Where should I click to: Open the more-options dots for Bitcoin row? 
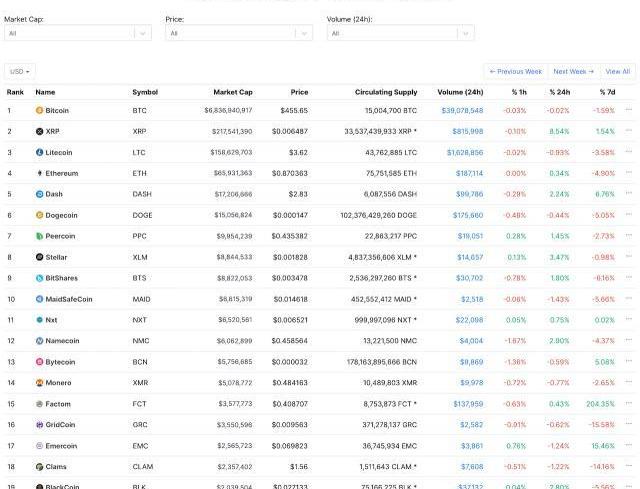click(629, 110)
